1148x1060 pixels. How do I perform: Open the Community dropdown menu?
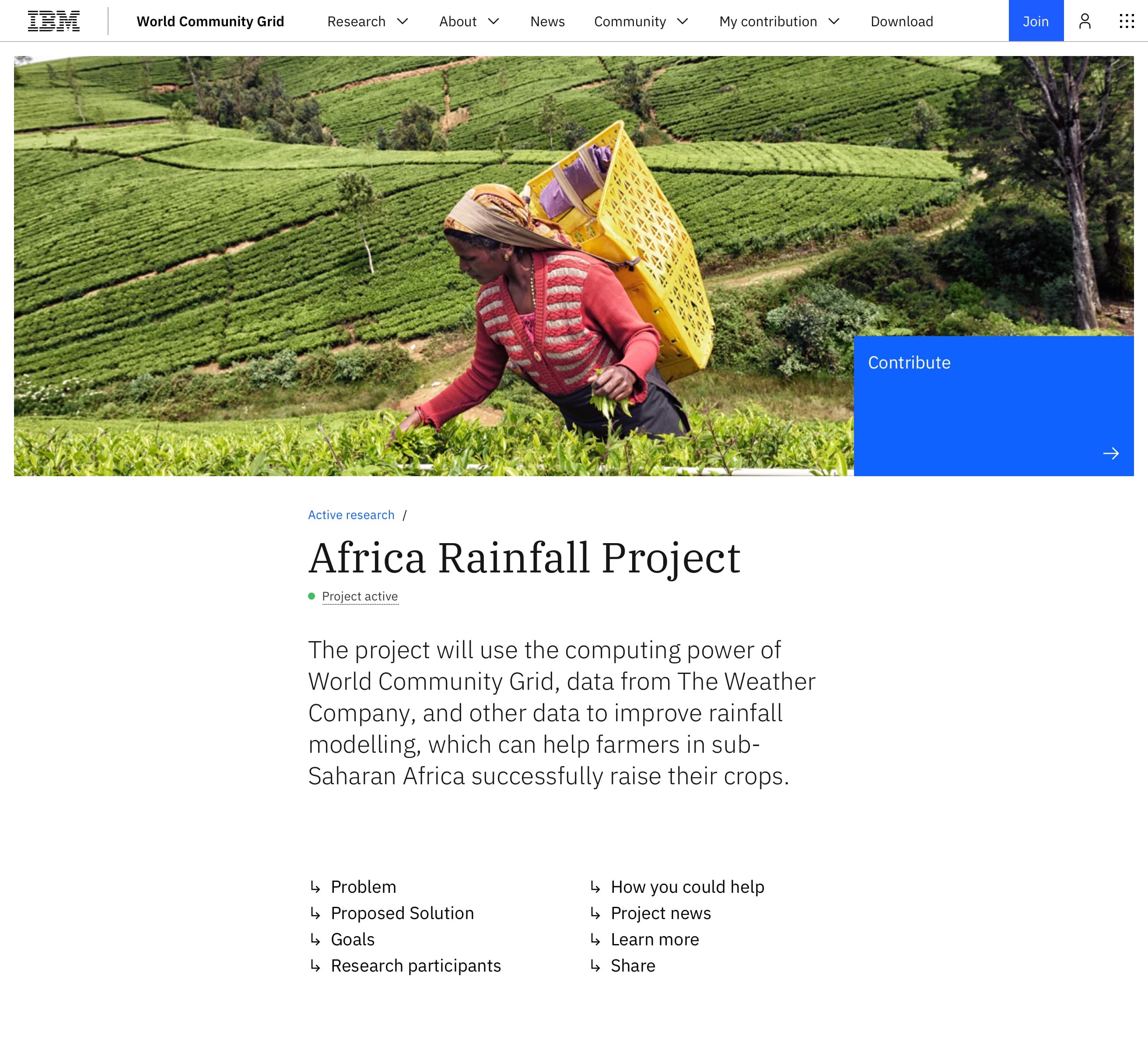tap(642, 20)
